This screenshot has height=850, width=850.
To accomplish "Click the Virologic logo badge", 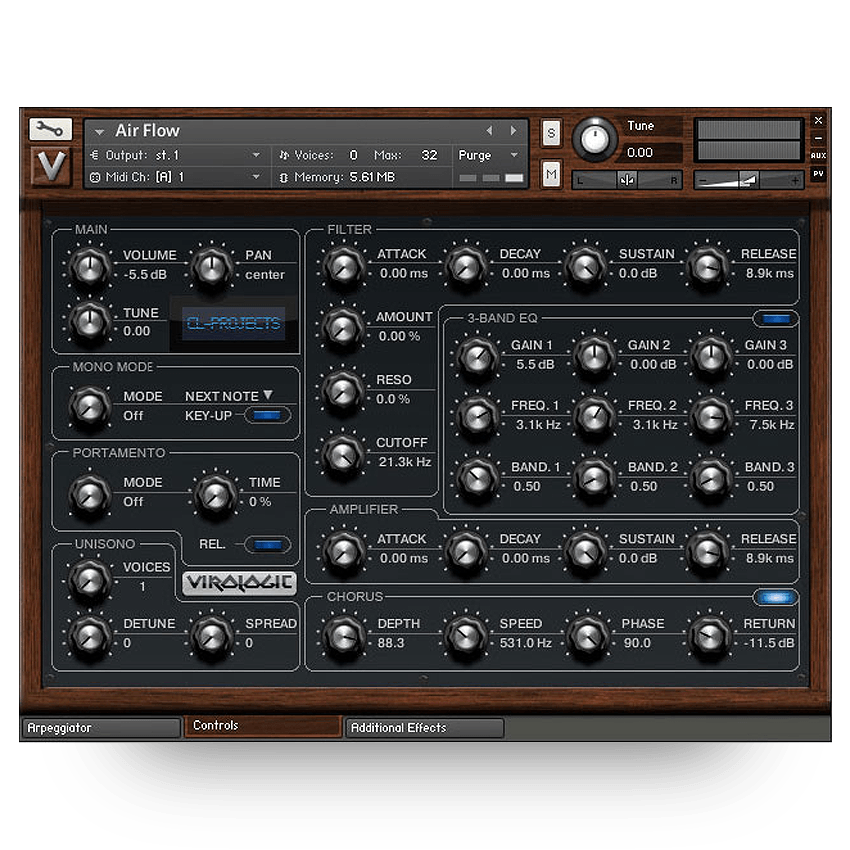I will (240, 583).
